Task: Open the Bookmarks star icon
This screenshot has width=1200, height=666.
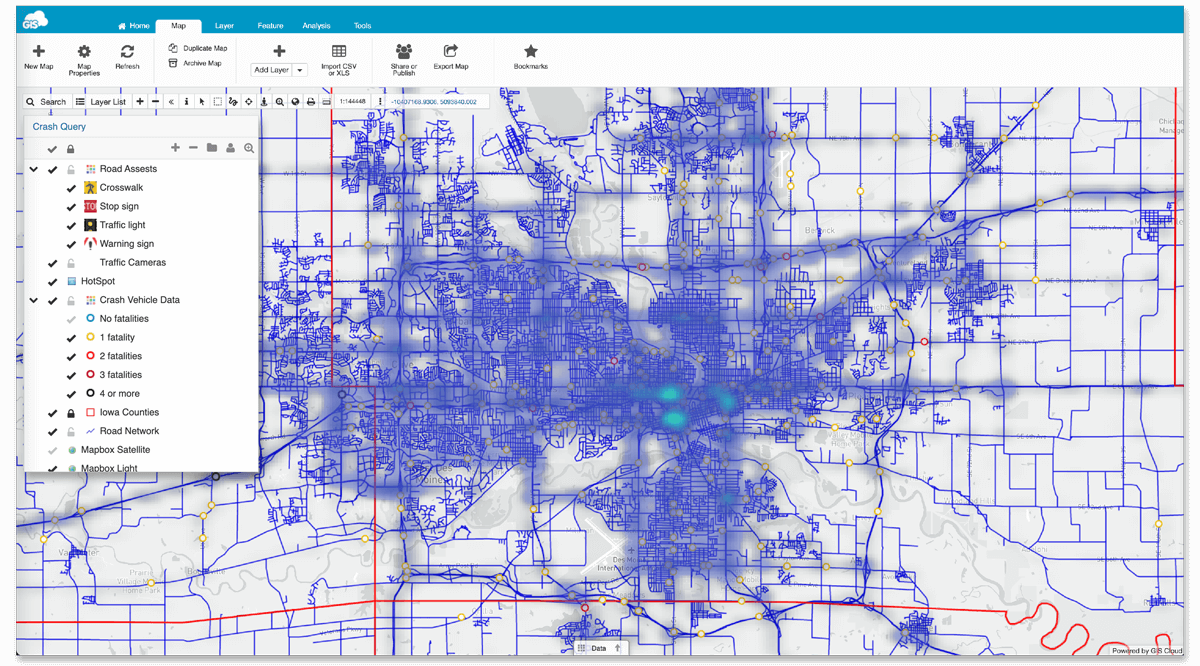Action: pos(530,52)
